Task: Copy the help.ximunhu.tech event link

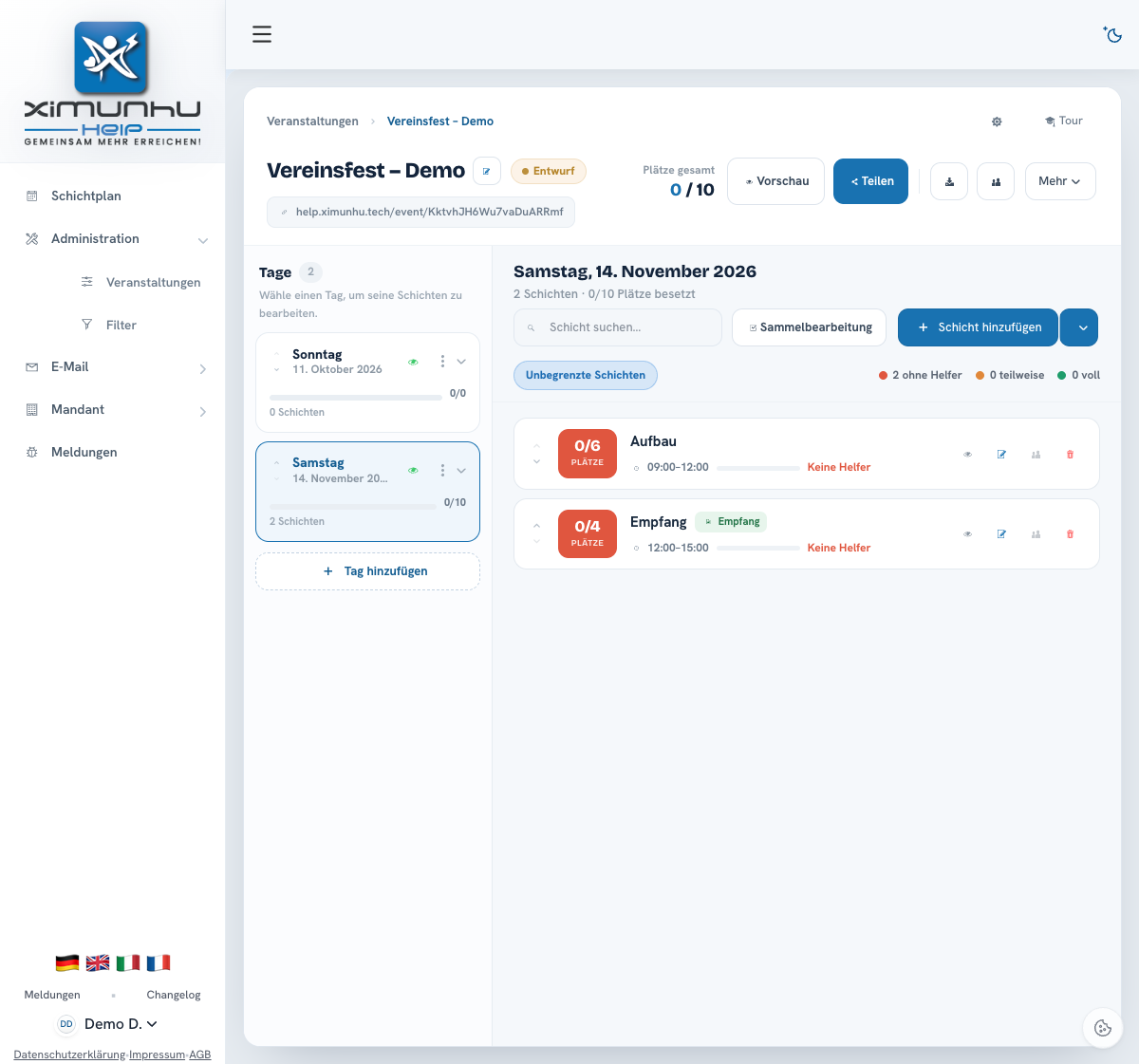Action: coord(421,212)
